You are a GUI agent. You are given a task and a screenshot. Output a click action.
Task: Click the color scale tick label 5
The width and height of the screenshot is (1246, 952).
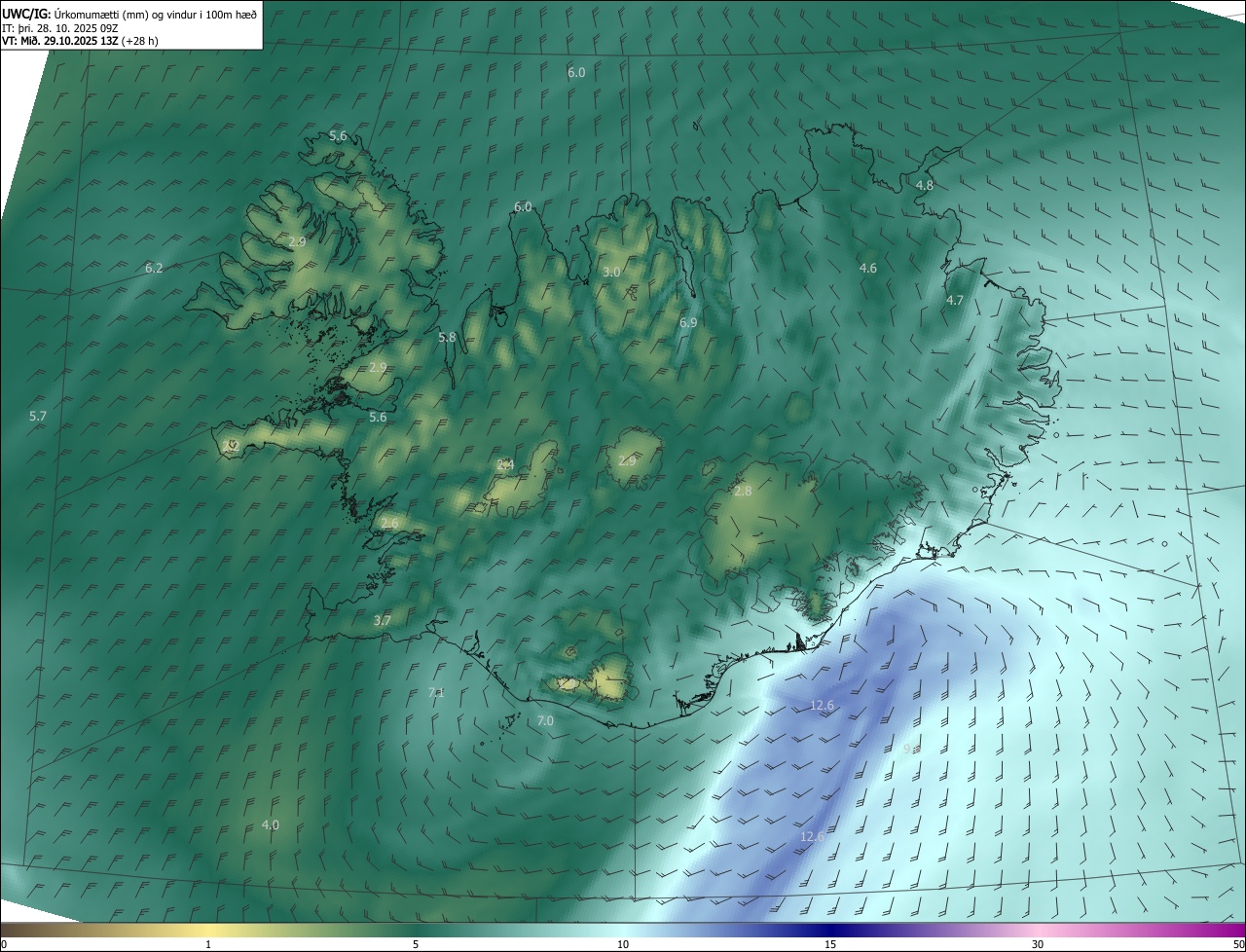tap(416, 944)
